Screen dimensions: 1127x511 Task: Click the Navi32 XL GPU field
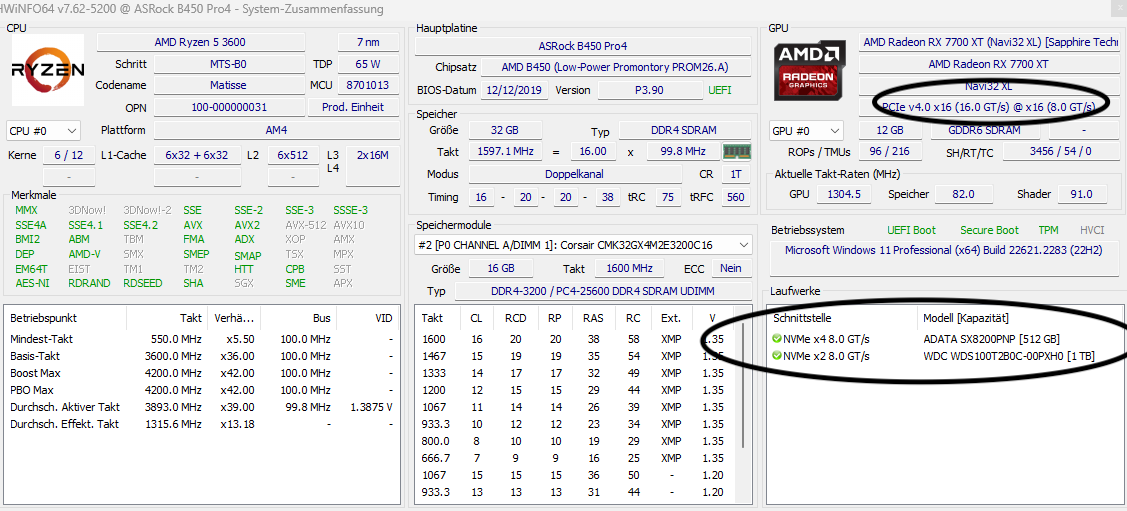coord(990,86)
